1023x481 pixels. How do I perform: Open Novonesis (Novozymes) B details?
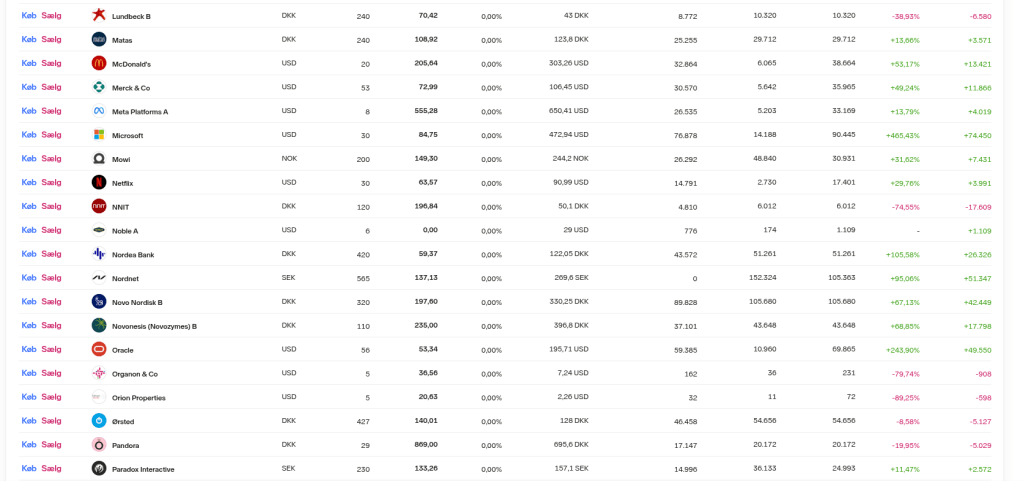[x=154, y=326]
